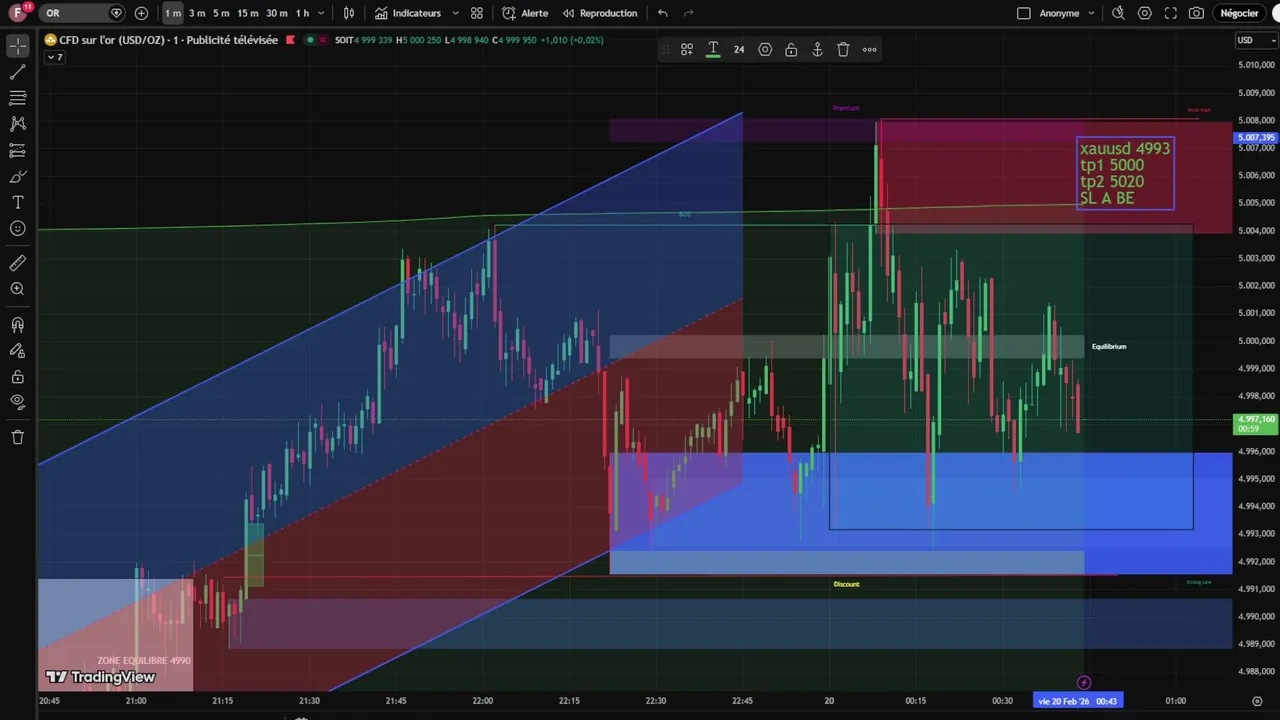Take a chart snapshot with camera icon
Screen dimensions: 1280x720
(1197, 13)
